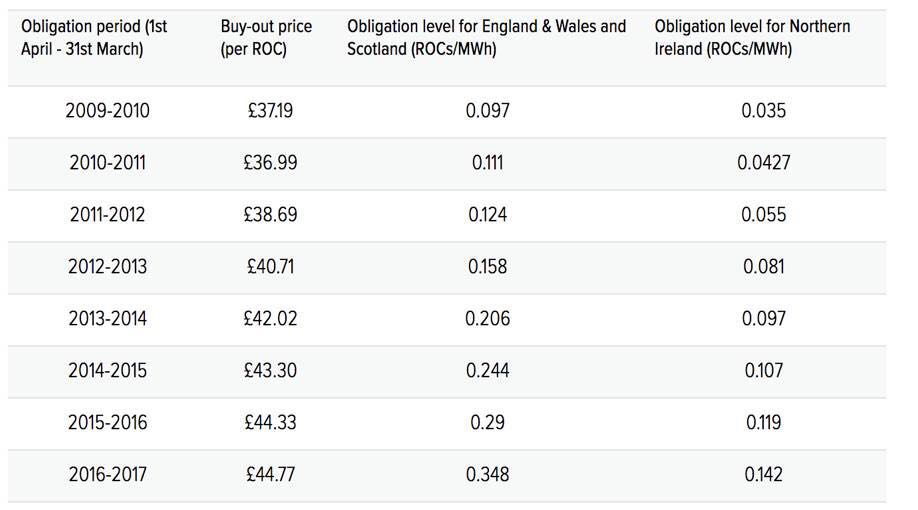918x510 pixels.
Task: Click the 2016-2017 row label
Action: click(x=107, y=474)
